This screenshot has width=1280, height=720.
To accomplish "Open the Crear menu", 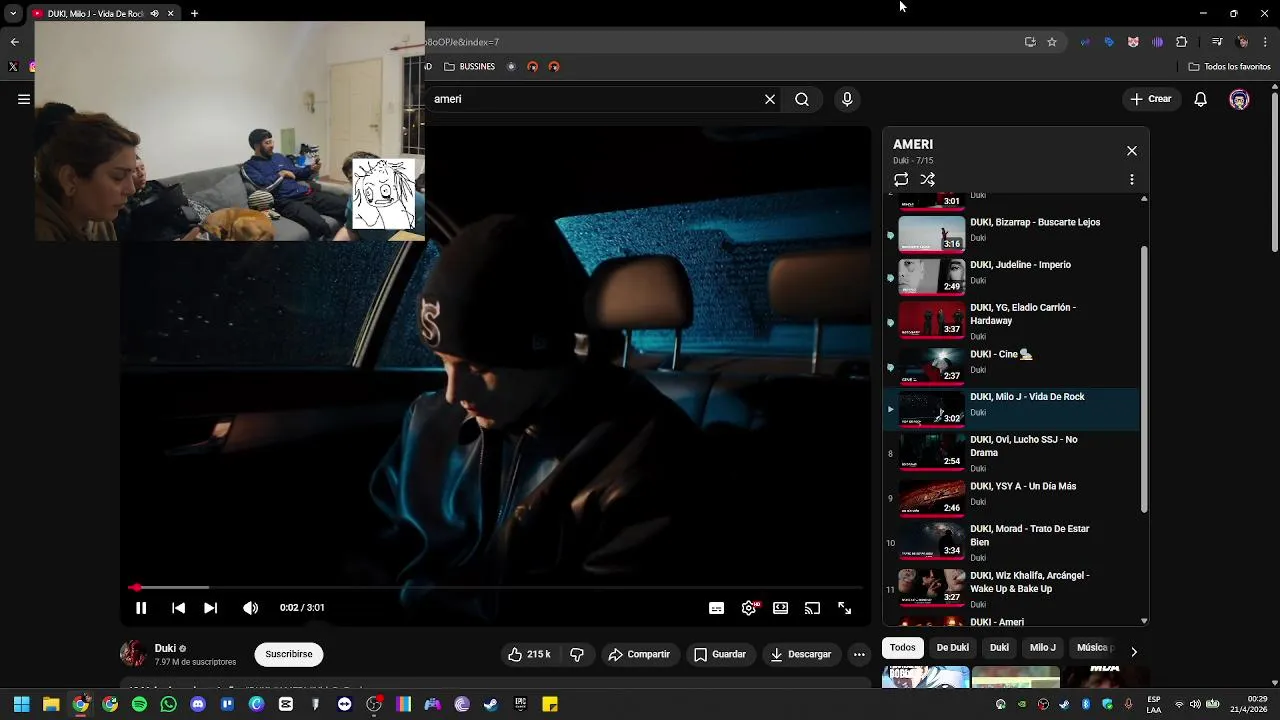I will click(1151, 99).
